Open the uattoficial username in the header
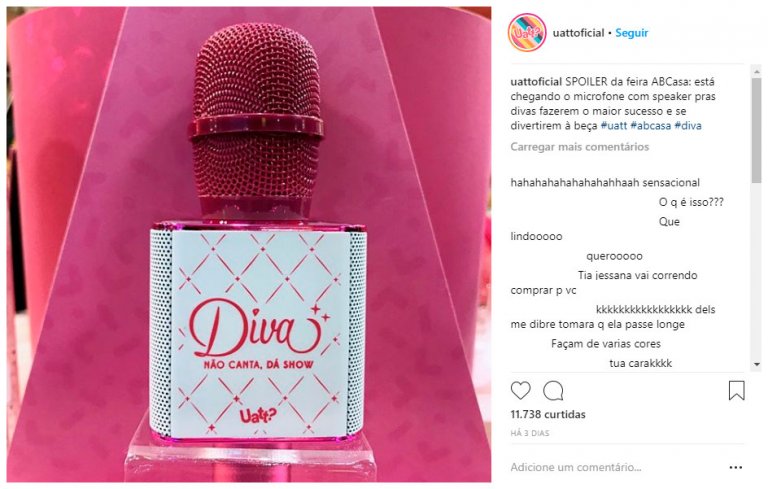768x489 pixels. click(578, 33)
